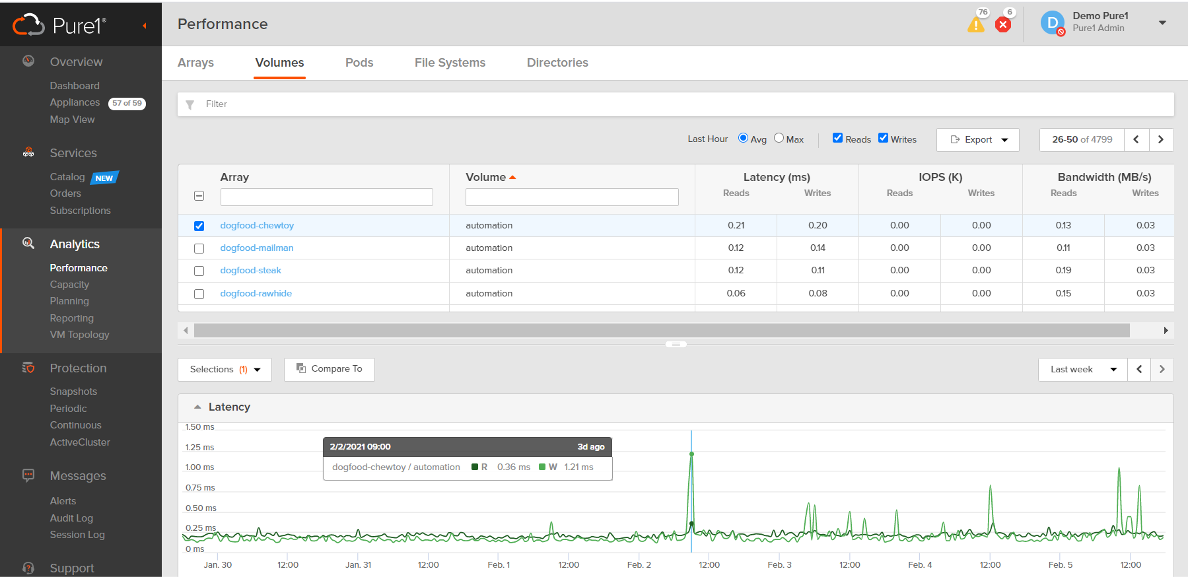Click the Filter input field
1189x577 pixels.
click(676, 105)
